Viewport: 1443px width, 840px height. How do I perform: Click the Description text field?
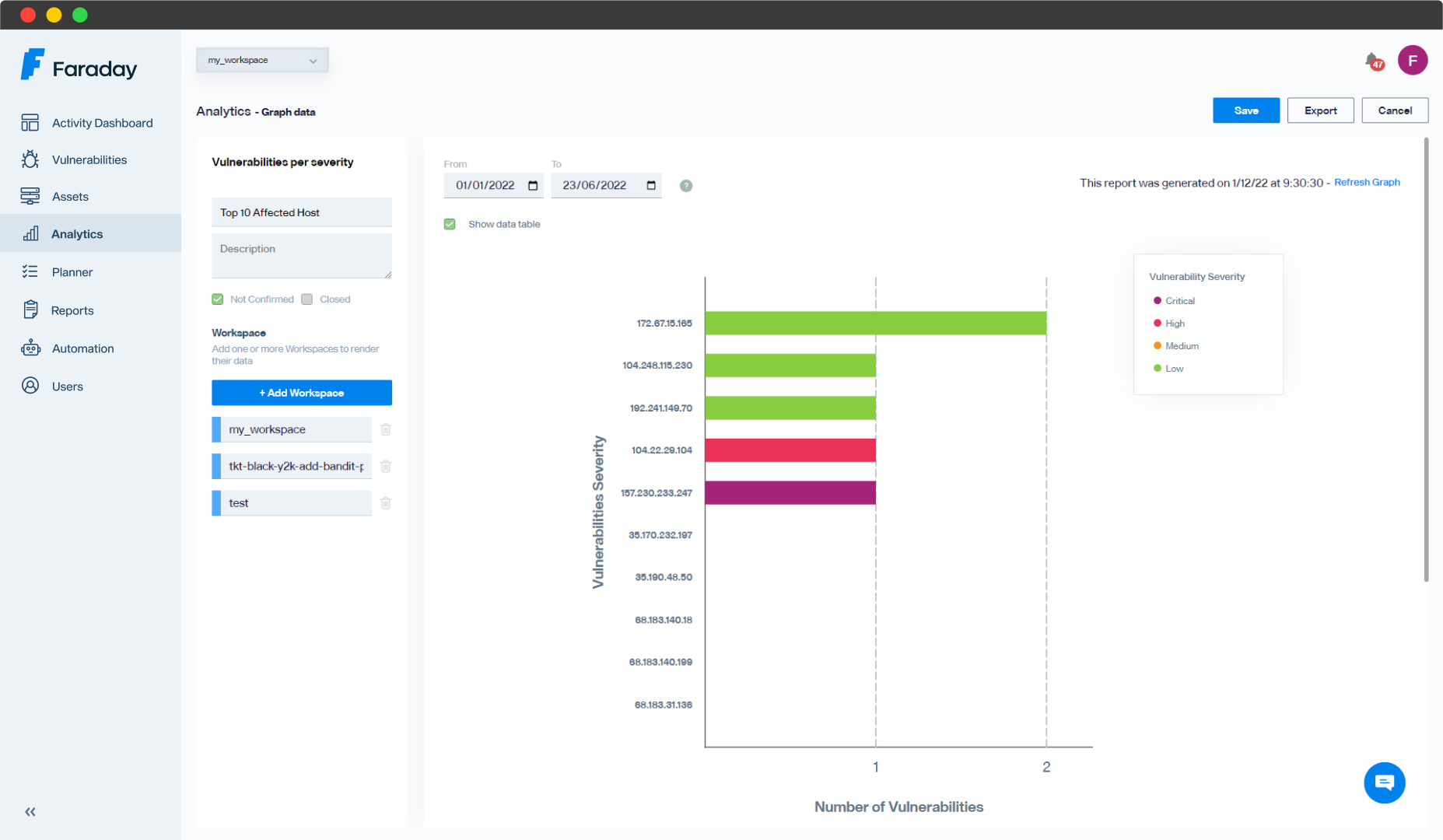point(301,257)
